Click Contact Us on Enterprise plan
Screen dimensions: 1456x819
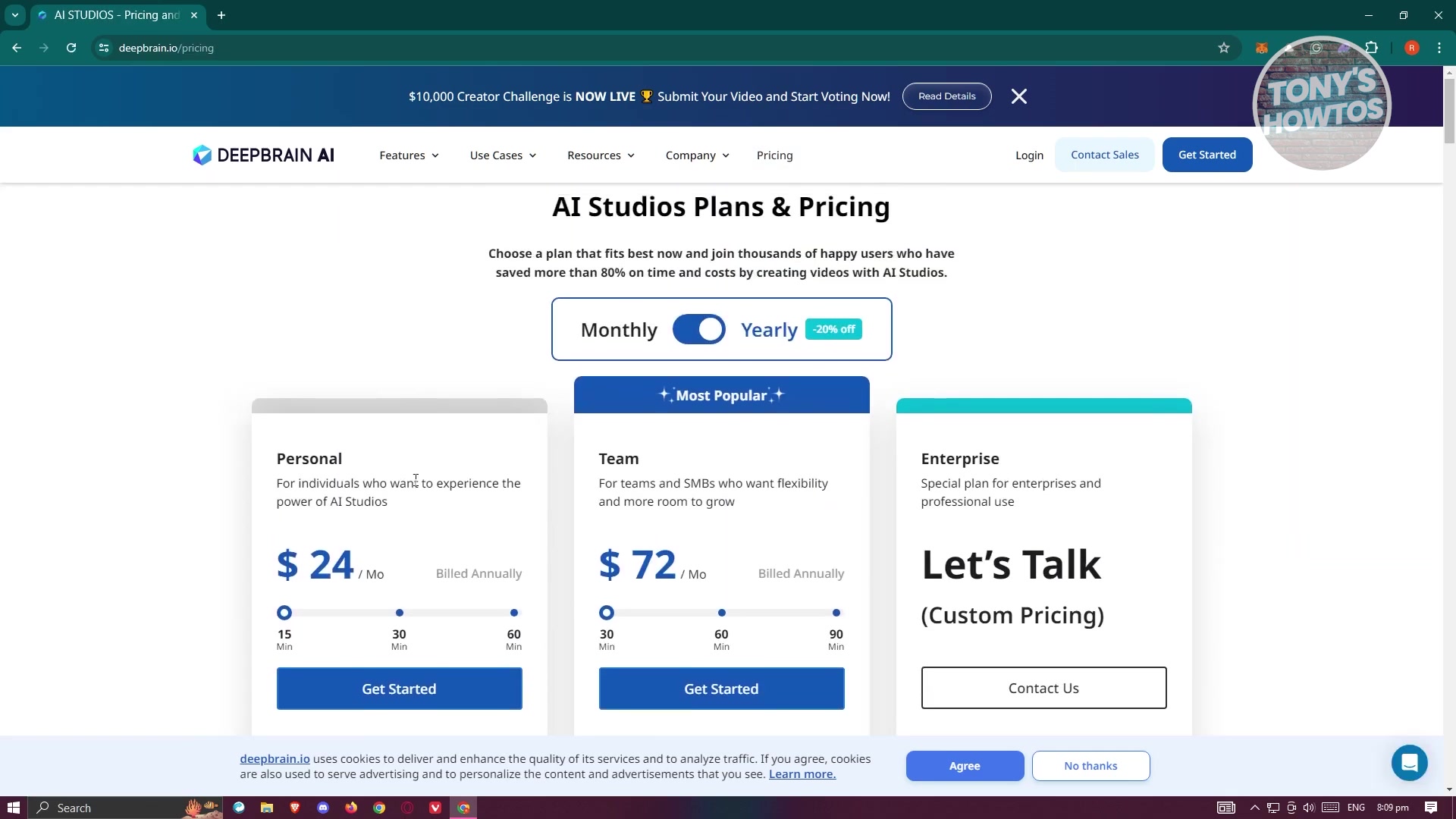1043,688
